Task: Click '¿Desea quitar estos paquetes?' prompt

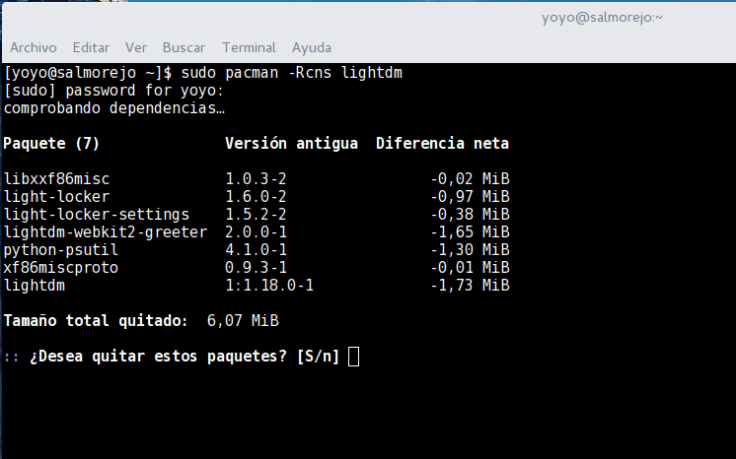Action: click(158, 357)
